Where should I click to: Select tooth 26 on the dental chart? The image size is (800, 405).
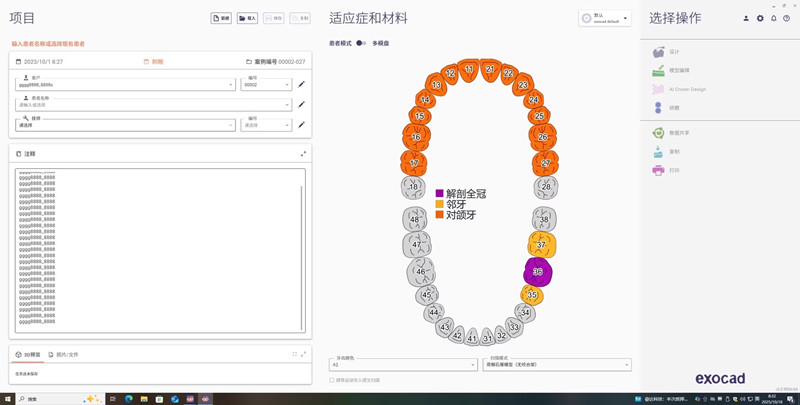point(543,137)
